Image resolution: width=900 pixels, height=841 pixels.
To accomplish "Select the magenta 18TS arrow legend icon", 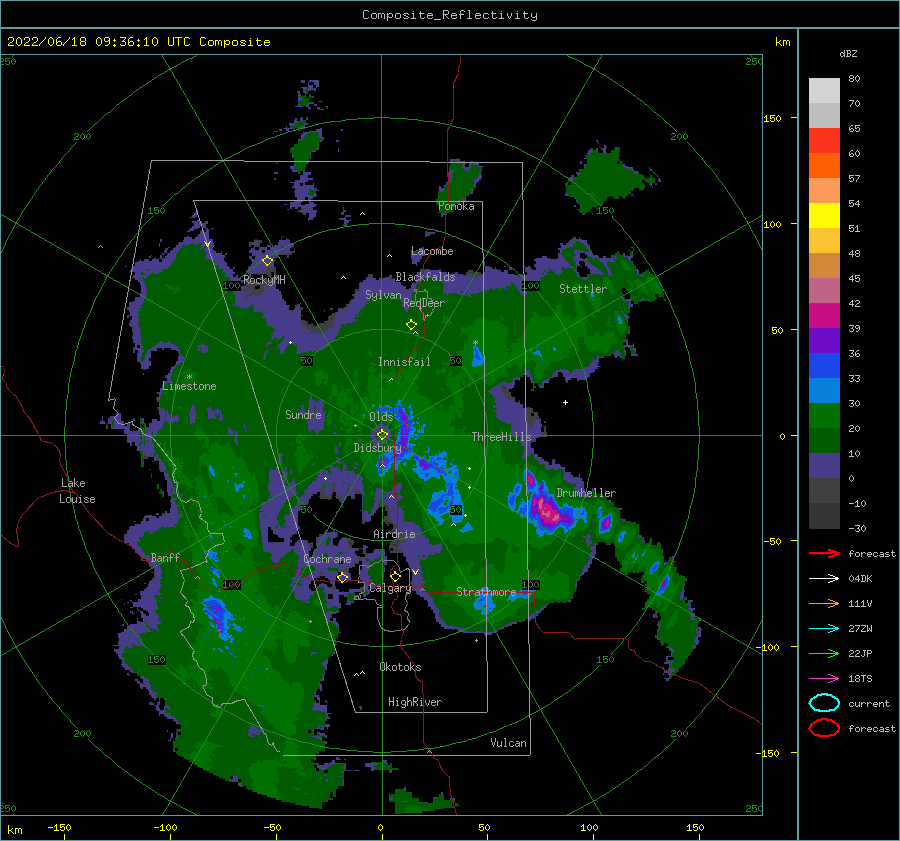I will (x=824, y=678).
